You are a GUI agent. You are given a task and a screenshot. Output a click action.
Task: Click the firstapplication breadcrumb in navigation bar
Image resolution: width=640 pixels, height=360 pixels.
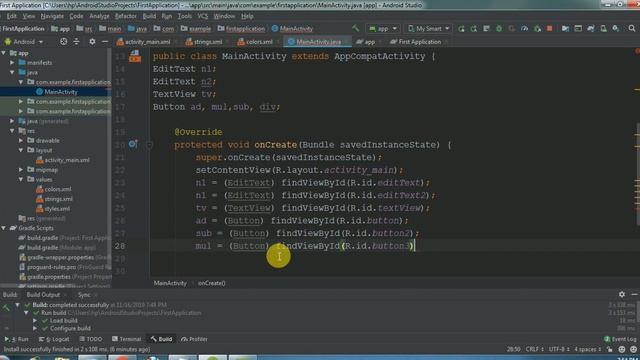pyautogui.click(x=241, y=29)
